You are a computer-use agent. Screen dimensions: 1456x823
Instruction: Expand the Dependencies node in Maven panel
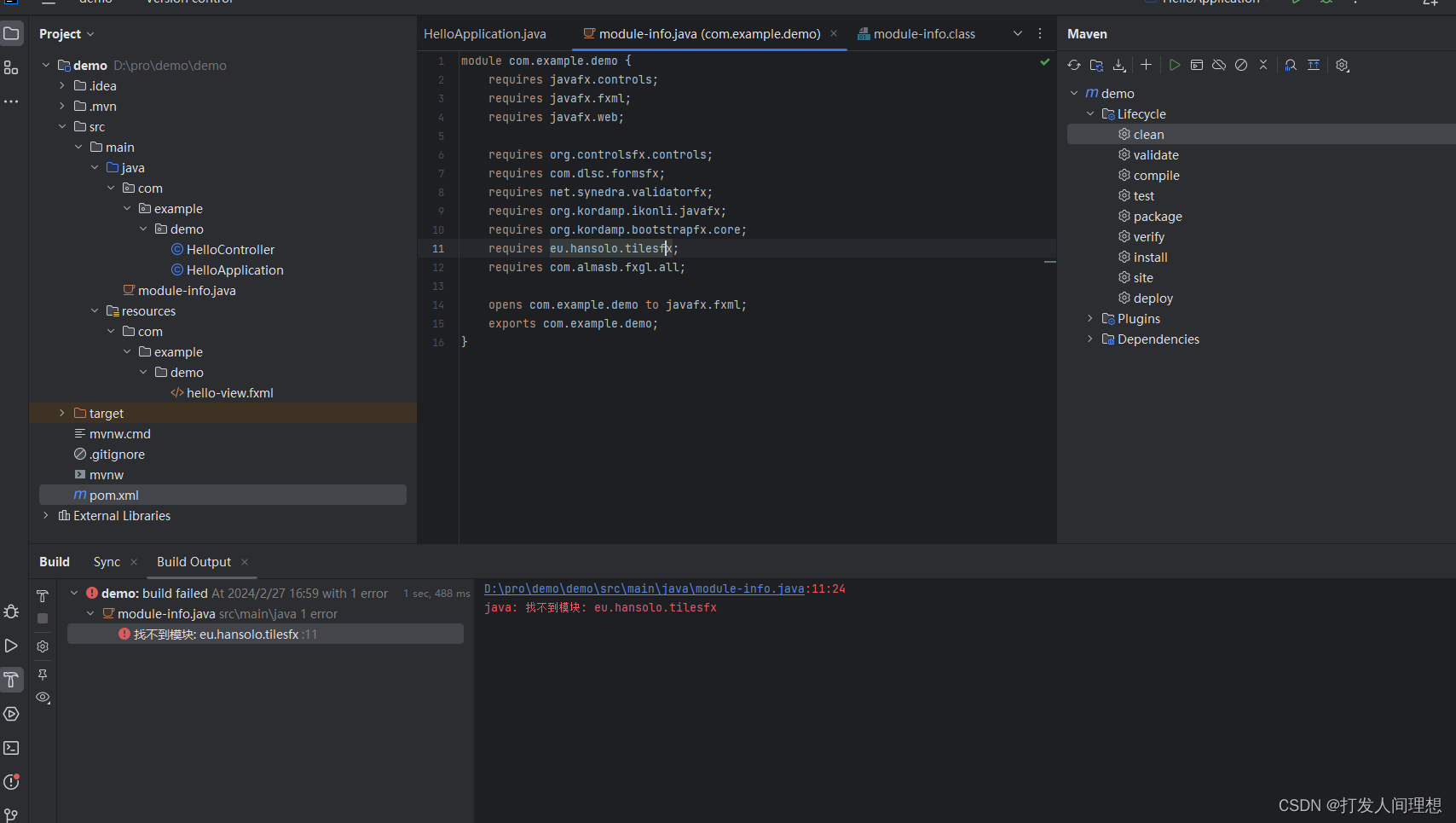(1089, 339)
